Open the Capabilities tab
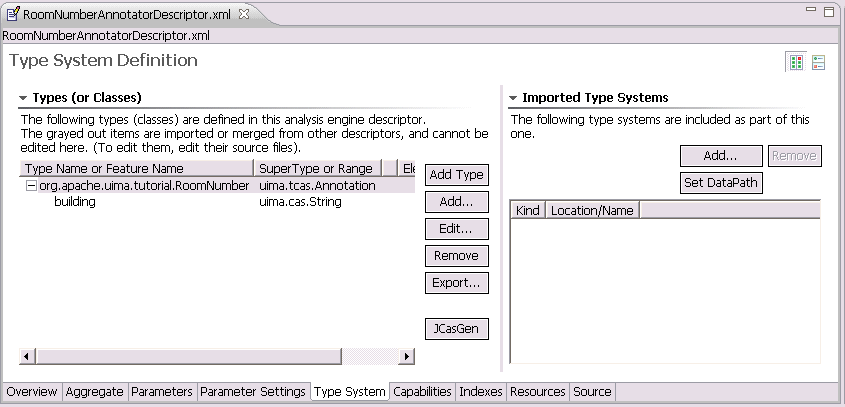Image resolution: width=845 pixels, height=407 pixels. (x=422, y=392)
